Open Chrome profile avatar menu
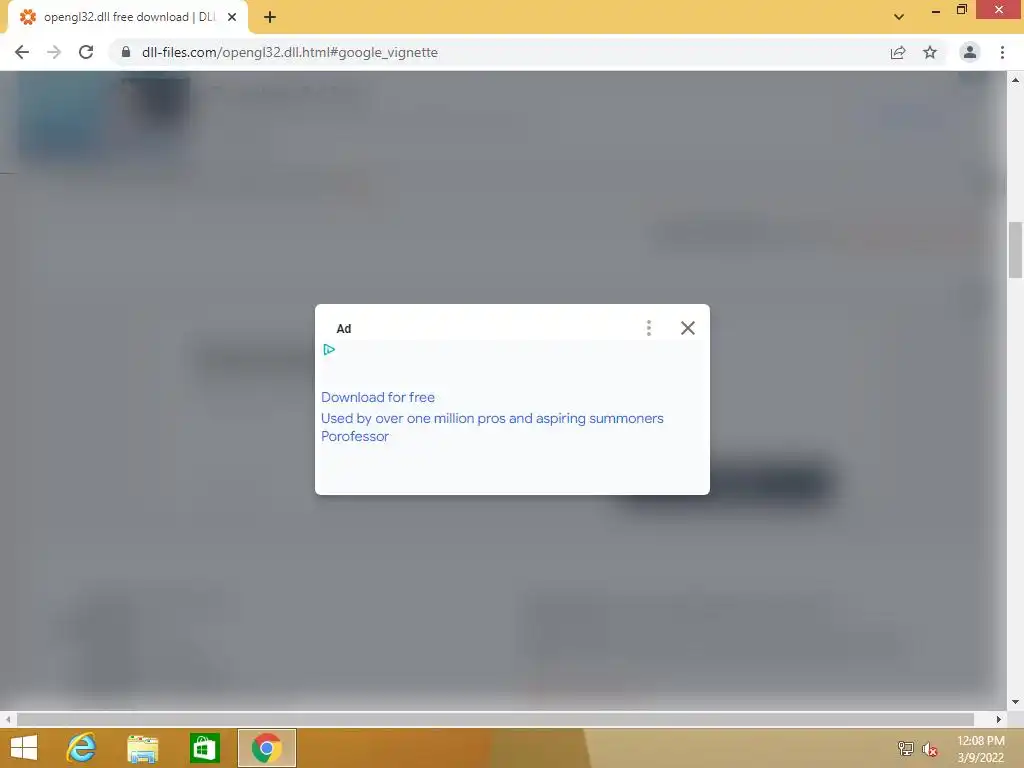 coord(970,52)
